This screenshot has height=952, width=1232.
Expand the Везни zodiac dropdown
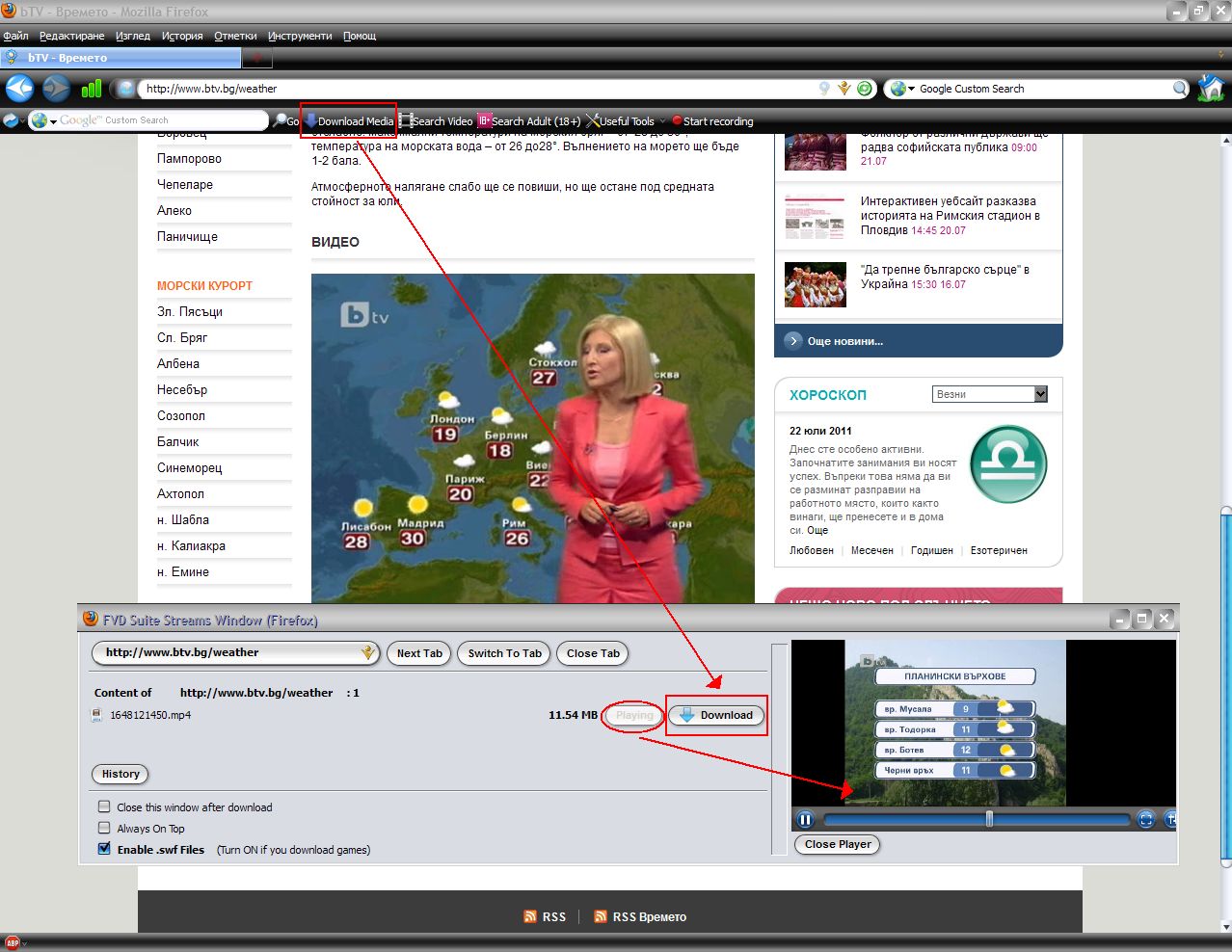[1040, 394]
